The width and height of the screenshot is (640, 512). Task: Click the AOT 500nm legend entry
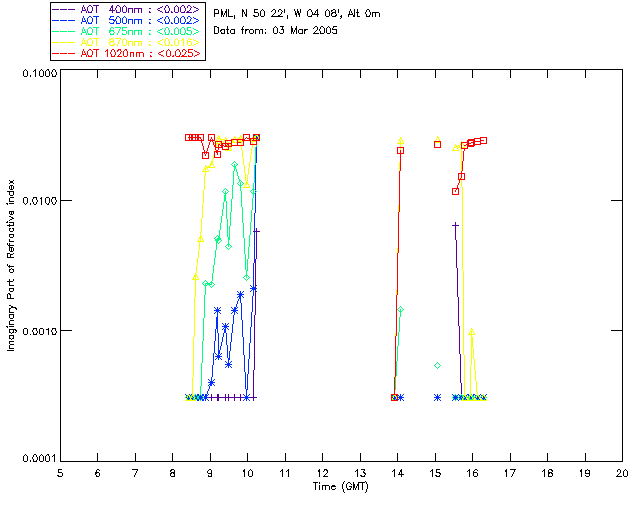[126, 20]
